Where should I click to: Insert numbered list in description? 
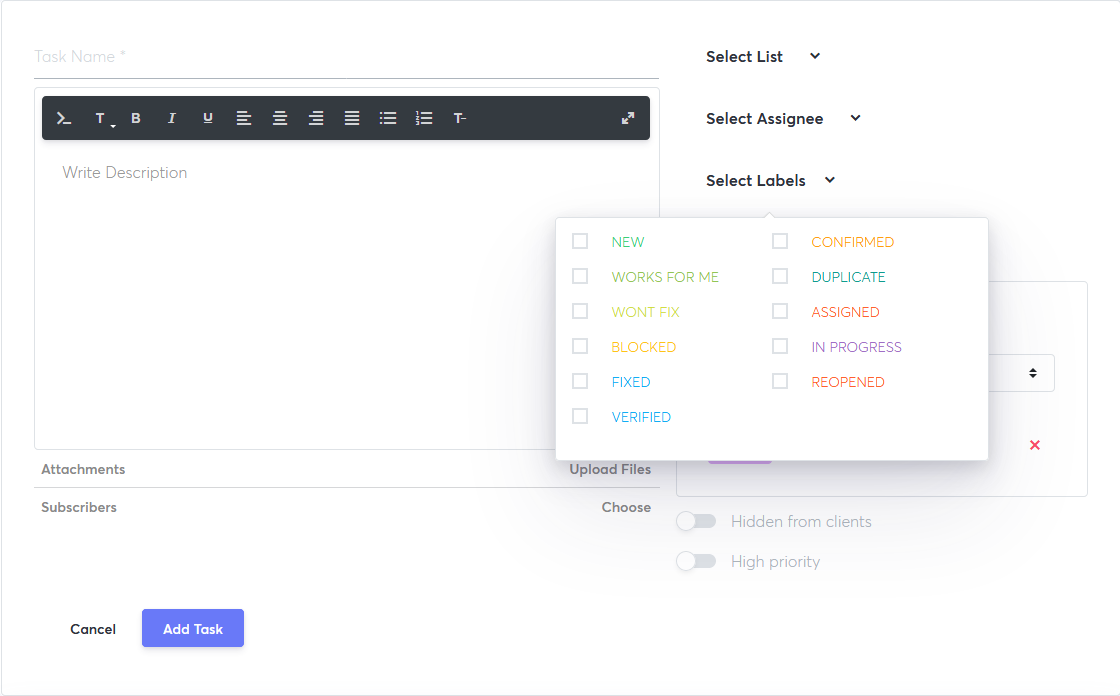[424, 119]
